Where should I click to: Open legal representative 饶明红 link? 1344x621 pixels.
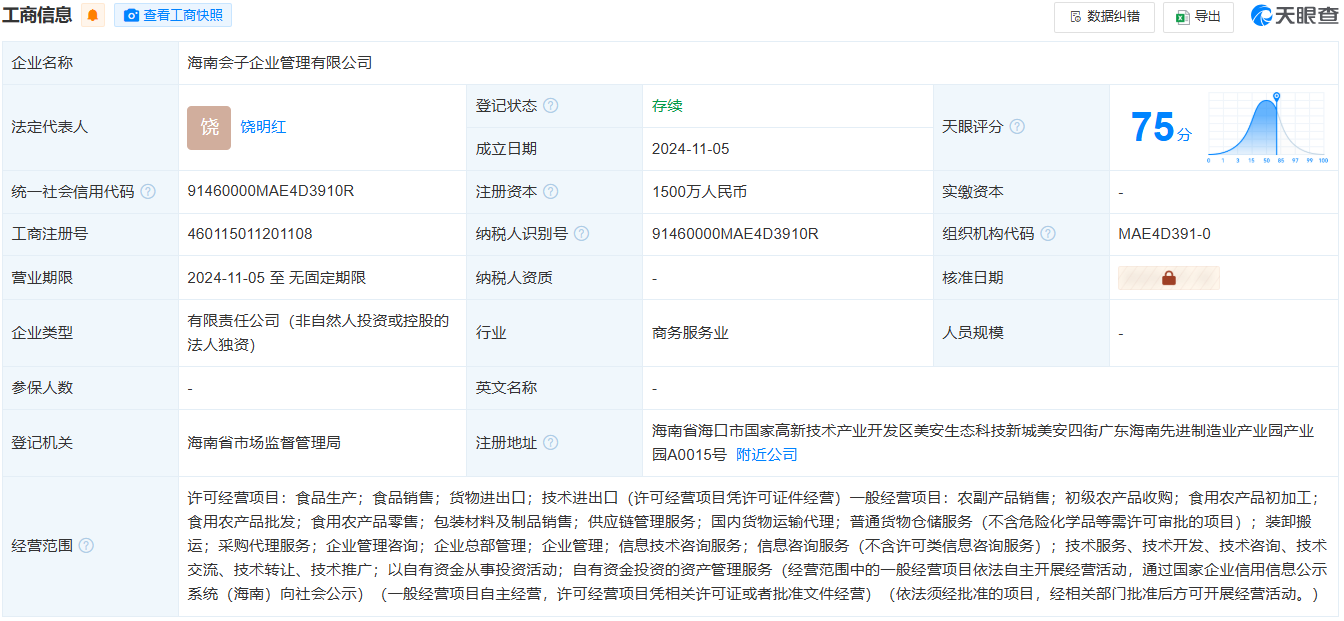pos(263,127)
